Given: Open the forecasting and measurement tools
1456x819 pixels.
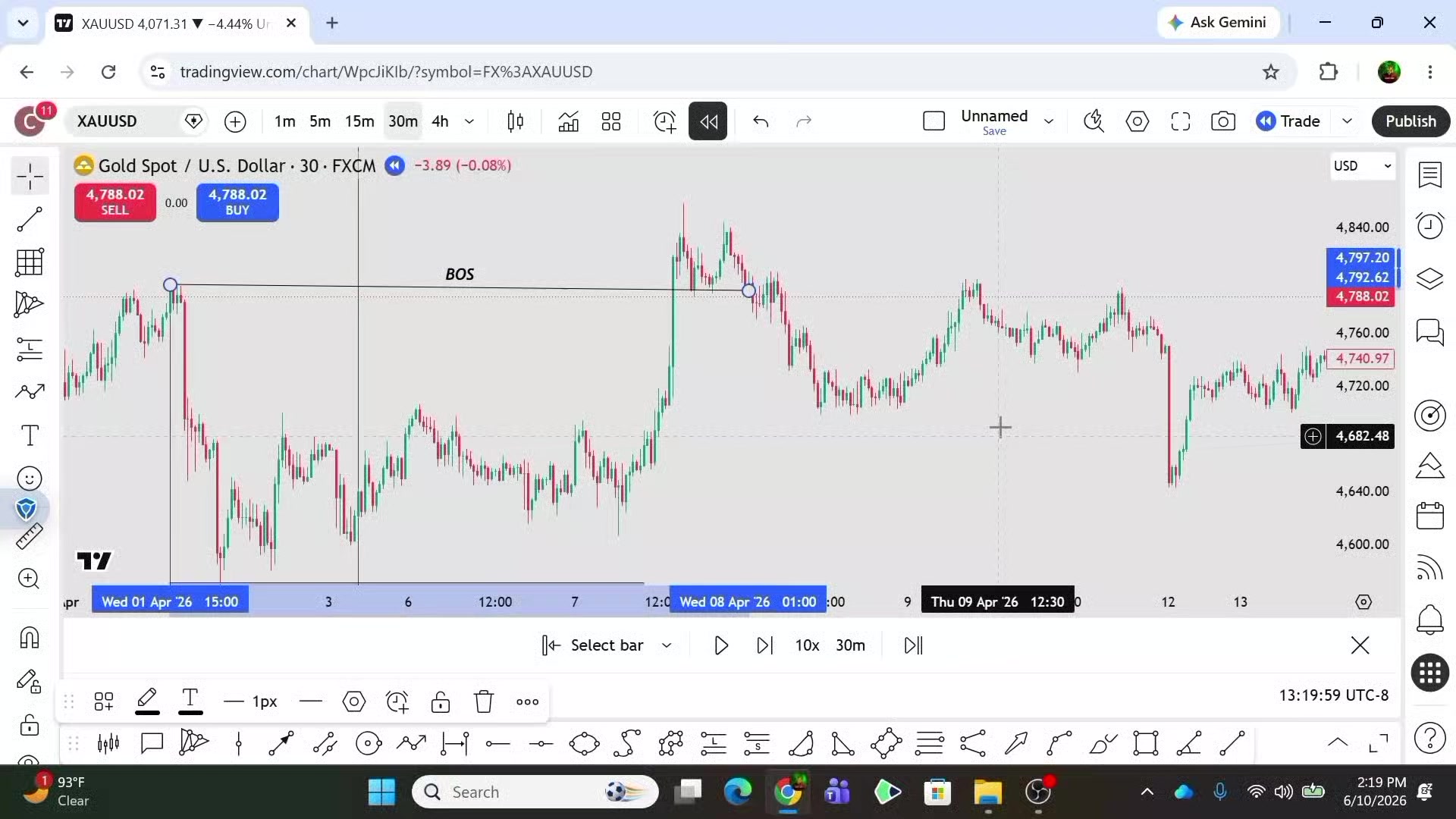Looking at the screenshot, I should pyautogui.click(x=30, y=349).
